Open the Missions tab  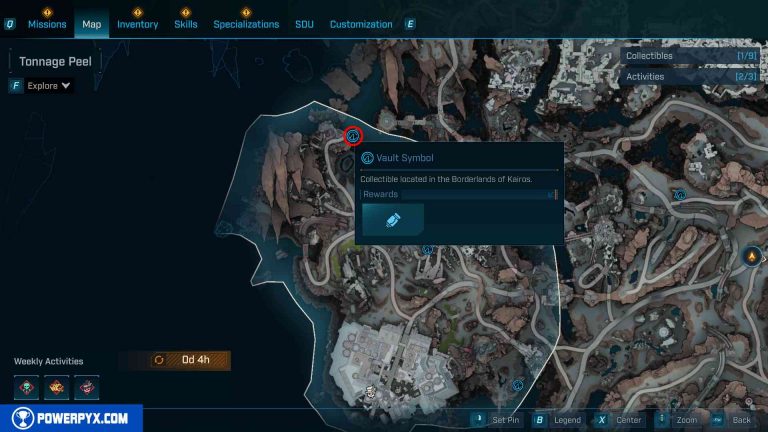[x=47, y=24]
